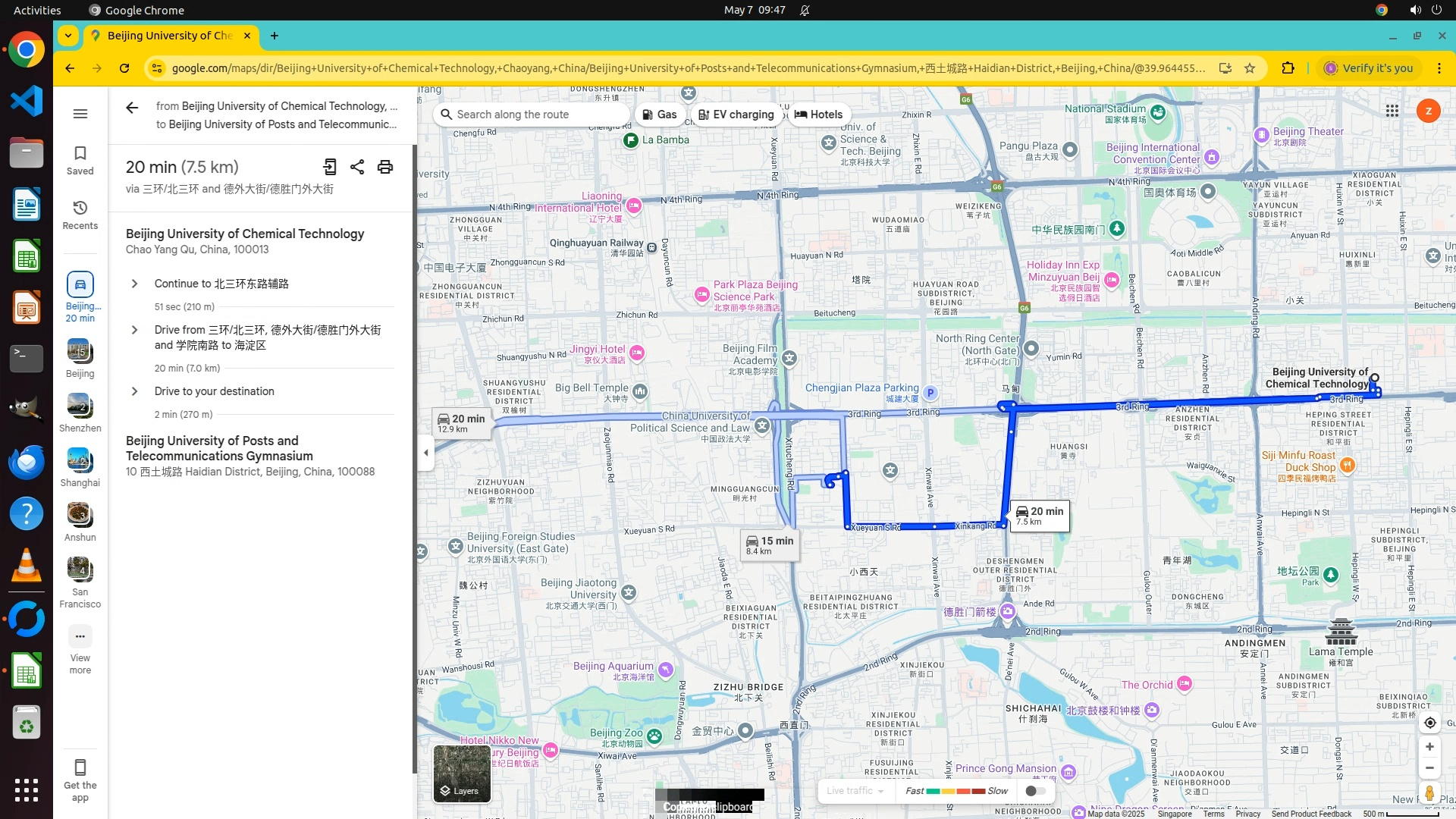The width and height of the screenshot is (1456, 819).
Task: Toggle the traffic legend switch
Action: click(x=1035, y=791)
